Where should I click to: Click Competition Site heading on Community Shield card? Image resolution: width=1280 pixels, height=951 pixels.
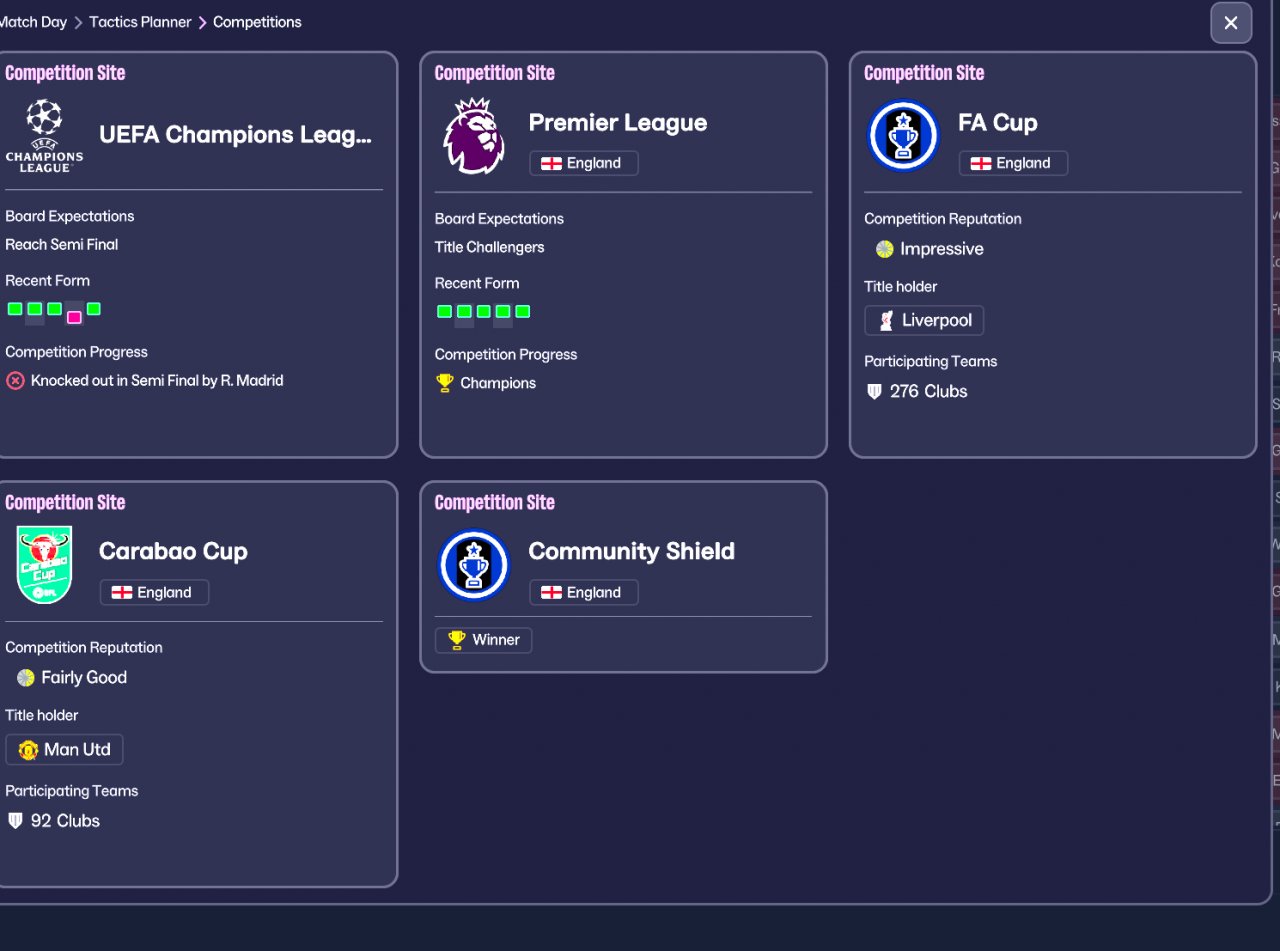(495, 503)
